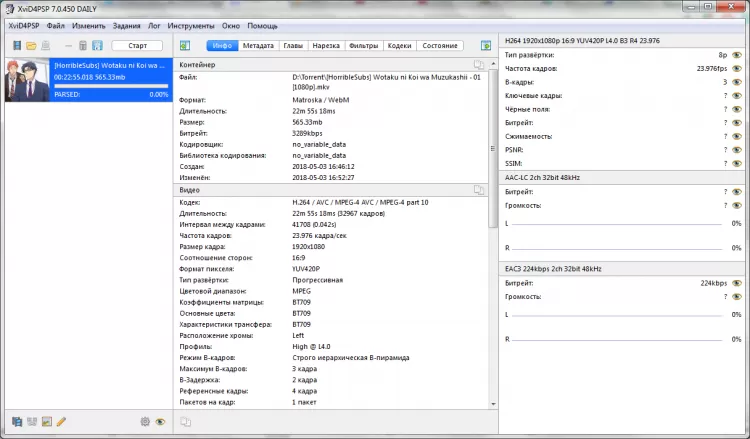The image size is (750, 439).
Task: Click the filmstrip add-video icon in toolbar
Action: coord(17,45)
